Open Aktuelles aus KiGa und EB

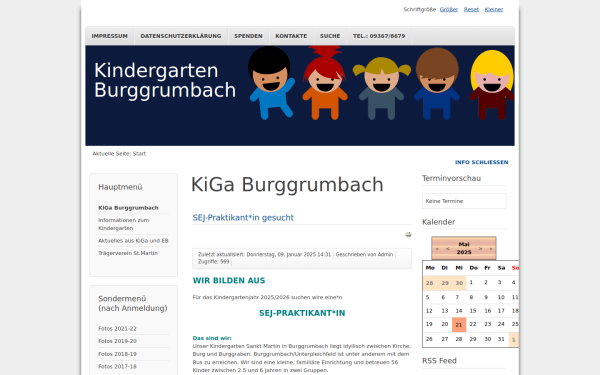tap(133, 241)
